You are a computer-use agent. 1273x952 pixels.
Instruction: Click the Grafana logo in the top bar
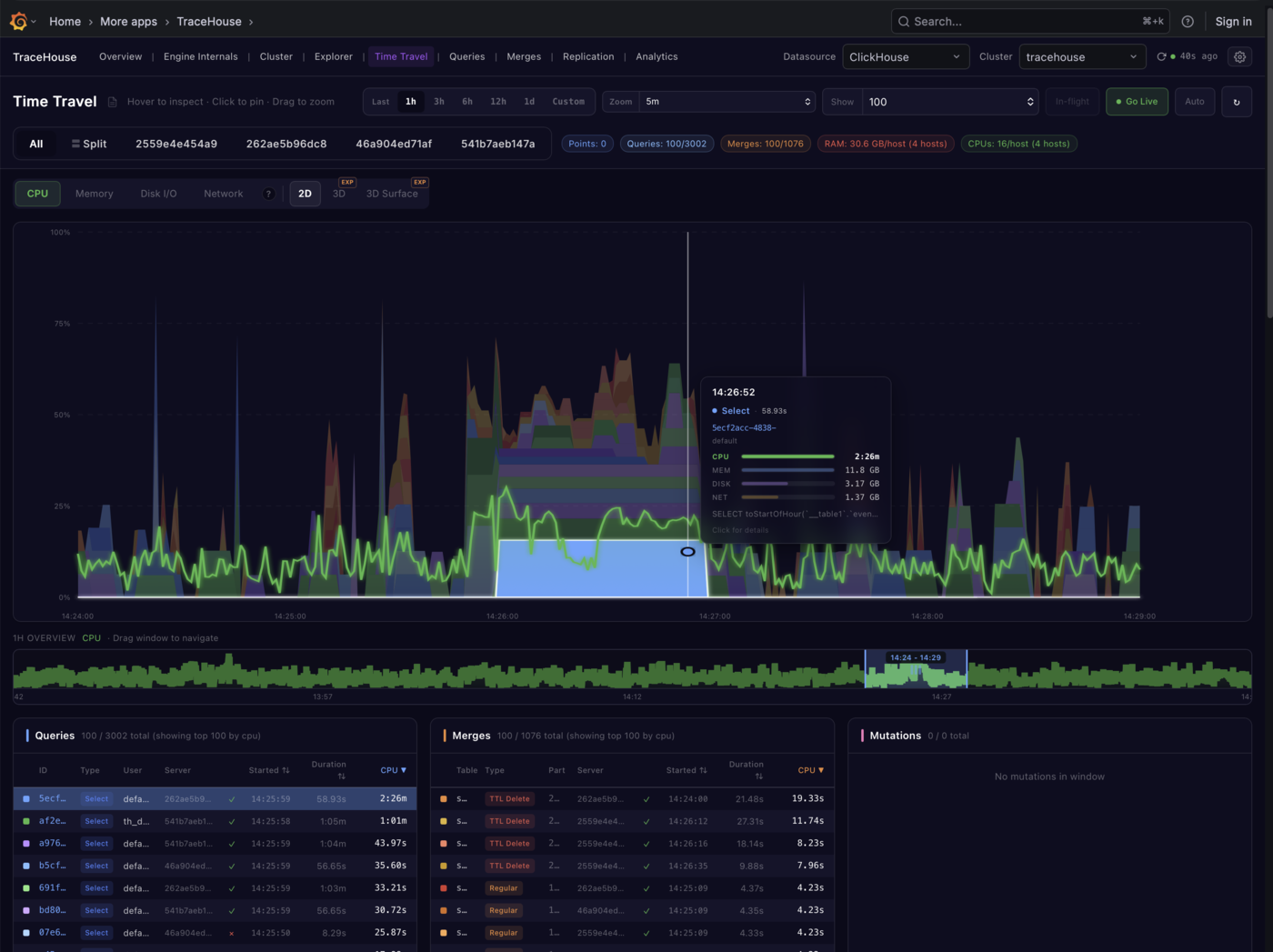click(18, 21)
